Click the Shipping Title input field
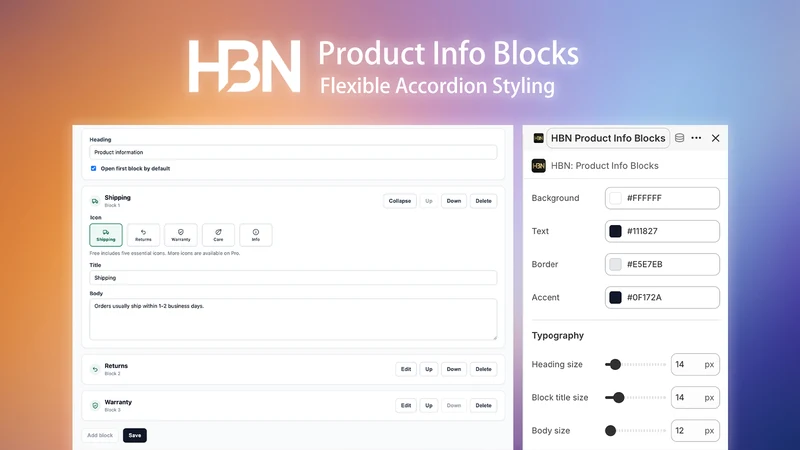 293,278
